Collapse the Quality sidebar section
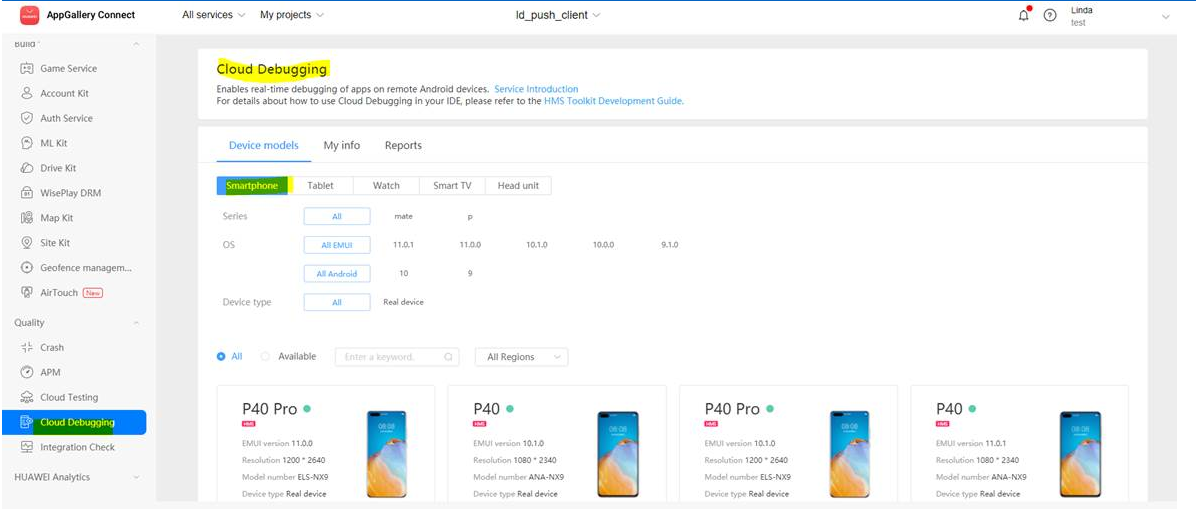This screenshot has height=523, width=1196. click(x=137, y=323)
